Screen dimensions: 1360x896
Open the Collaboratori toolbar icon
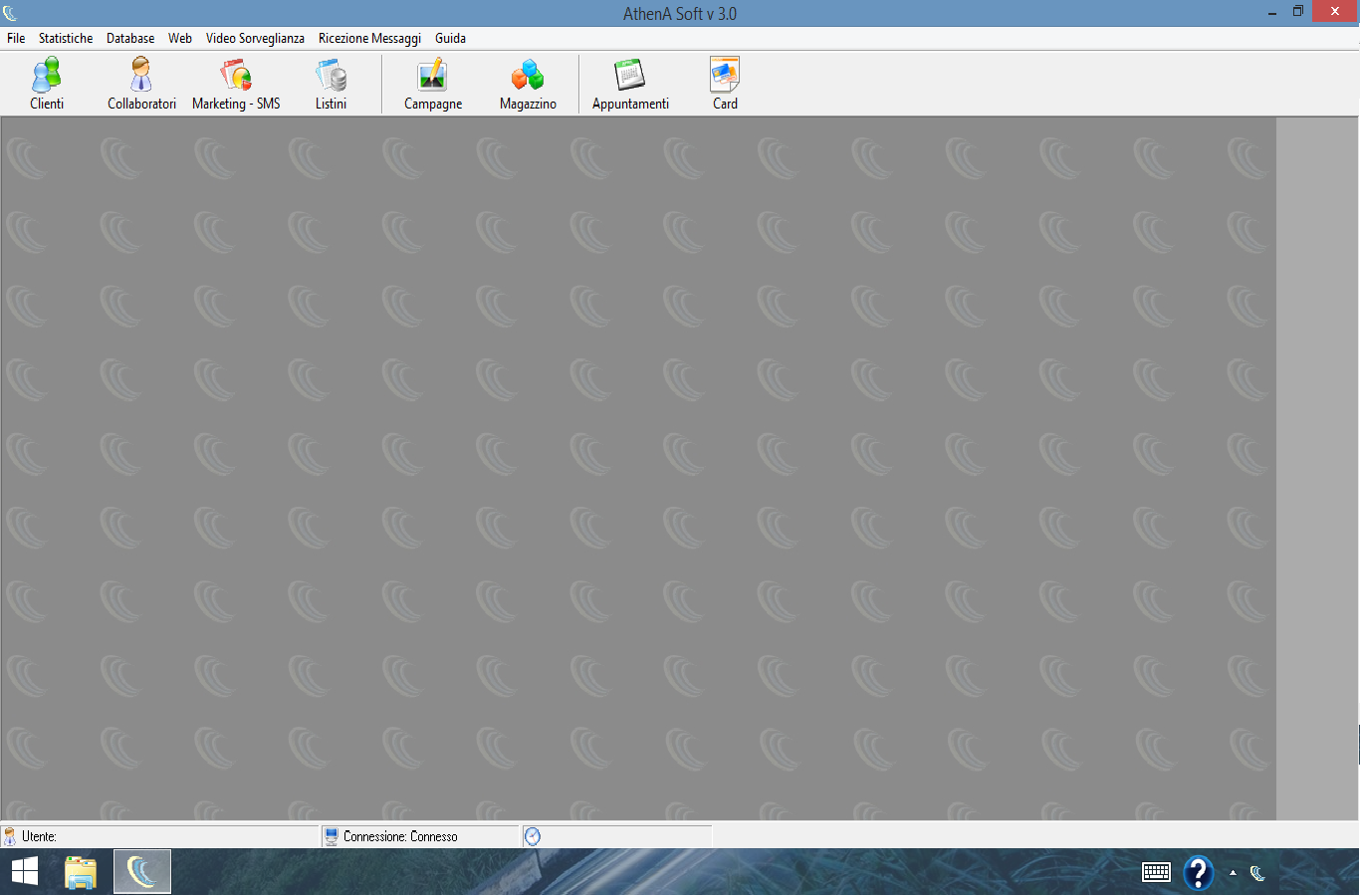point(141,84)
